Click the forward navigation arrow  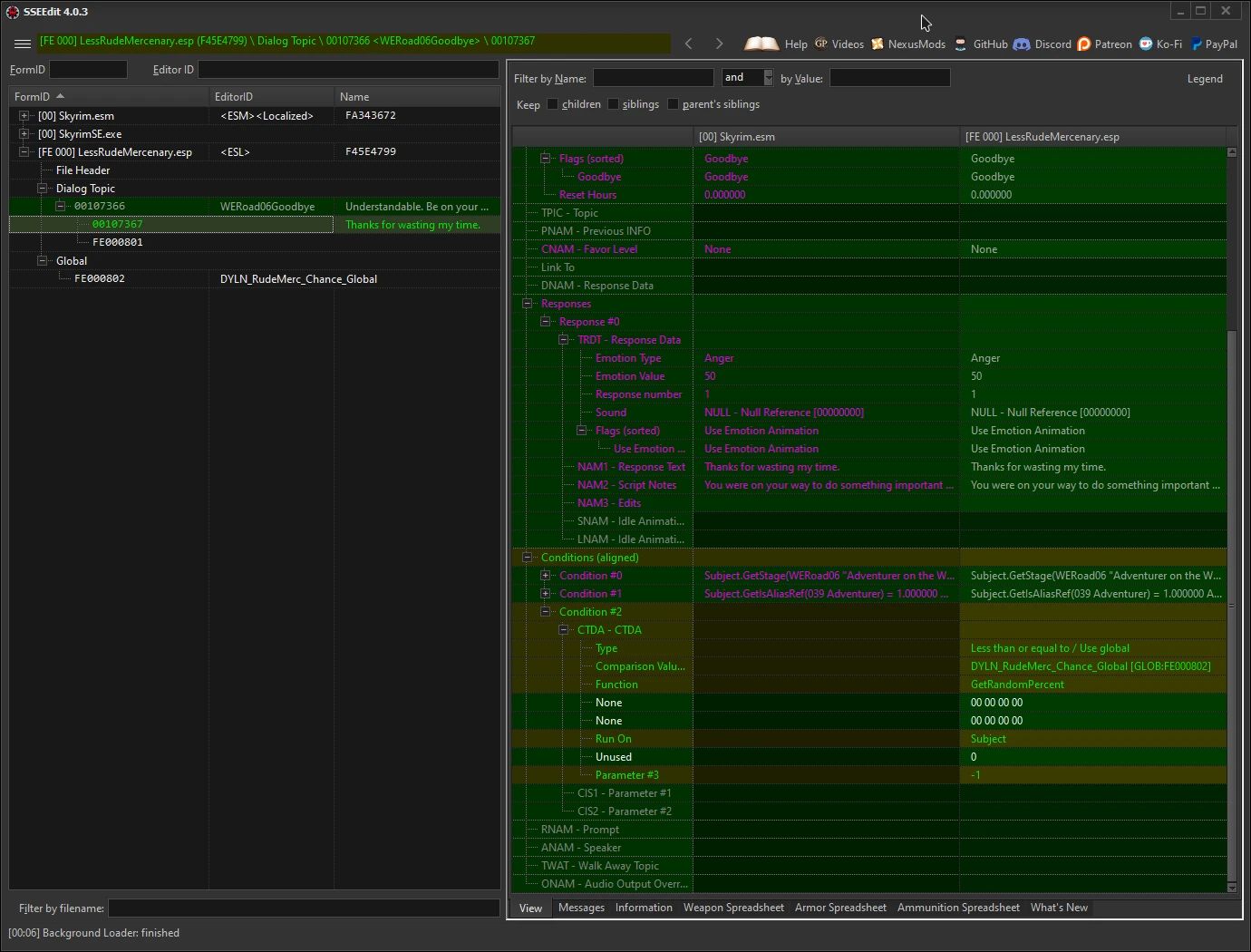tap(719, 44)
